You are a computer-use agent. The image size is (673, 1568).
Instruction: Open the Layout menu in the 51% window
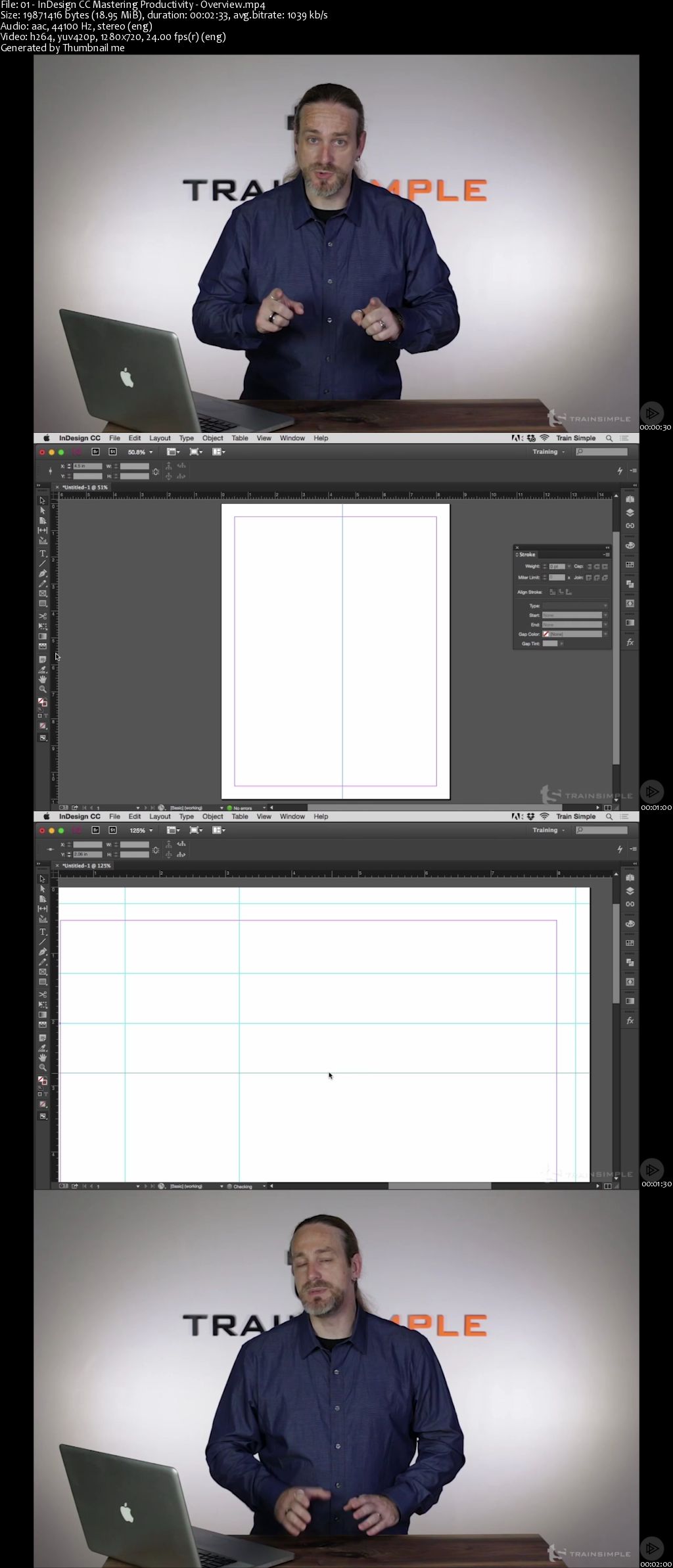click(x=160, y=438)
